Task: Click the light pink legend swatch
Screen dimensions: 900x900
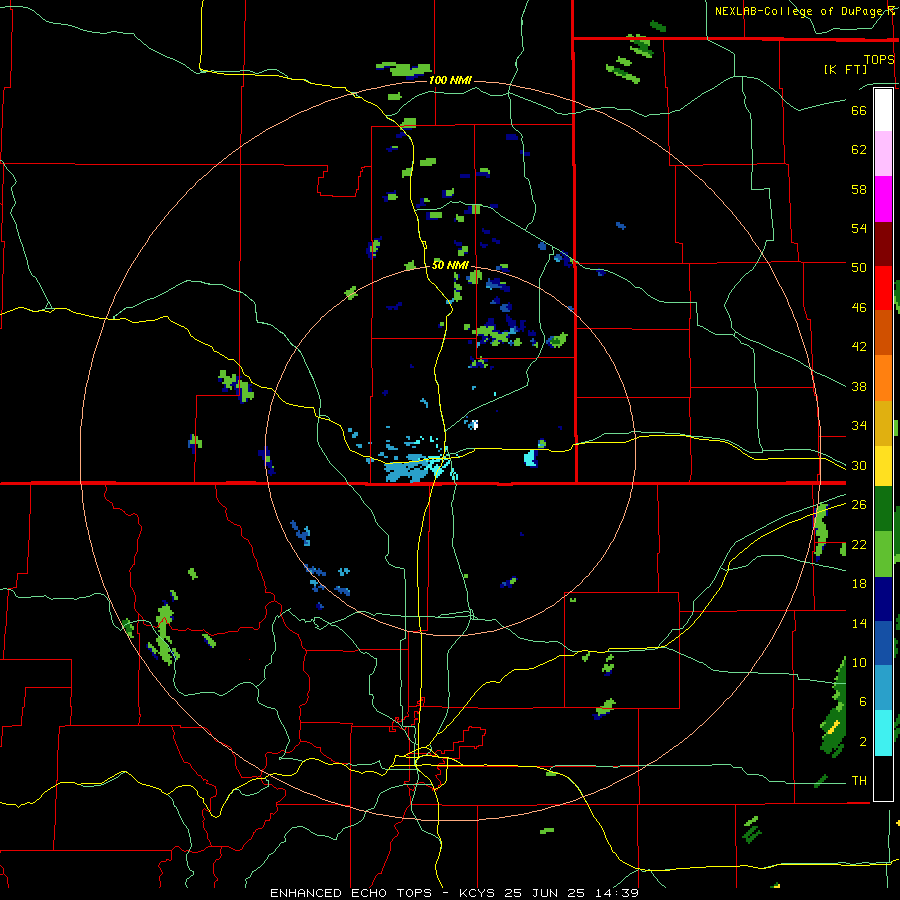Action: (883, 154)
